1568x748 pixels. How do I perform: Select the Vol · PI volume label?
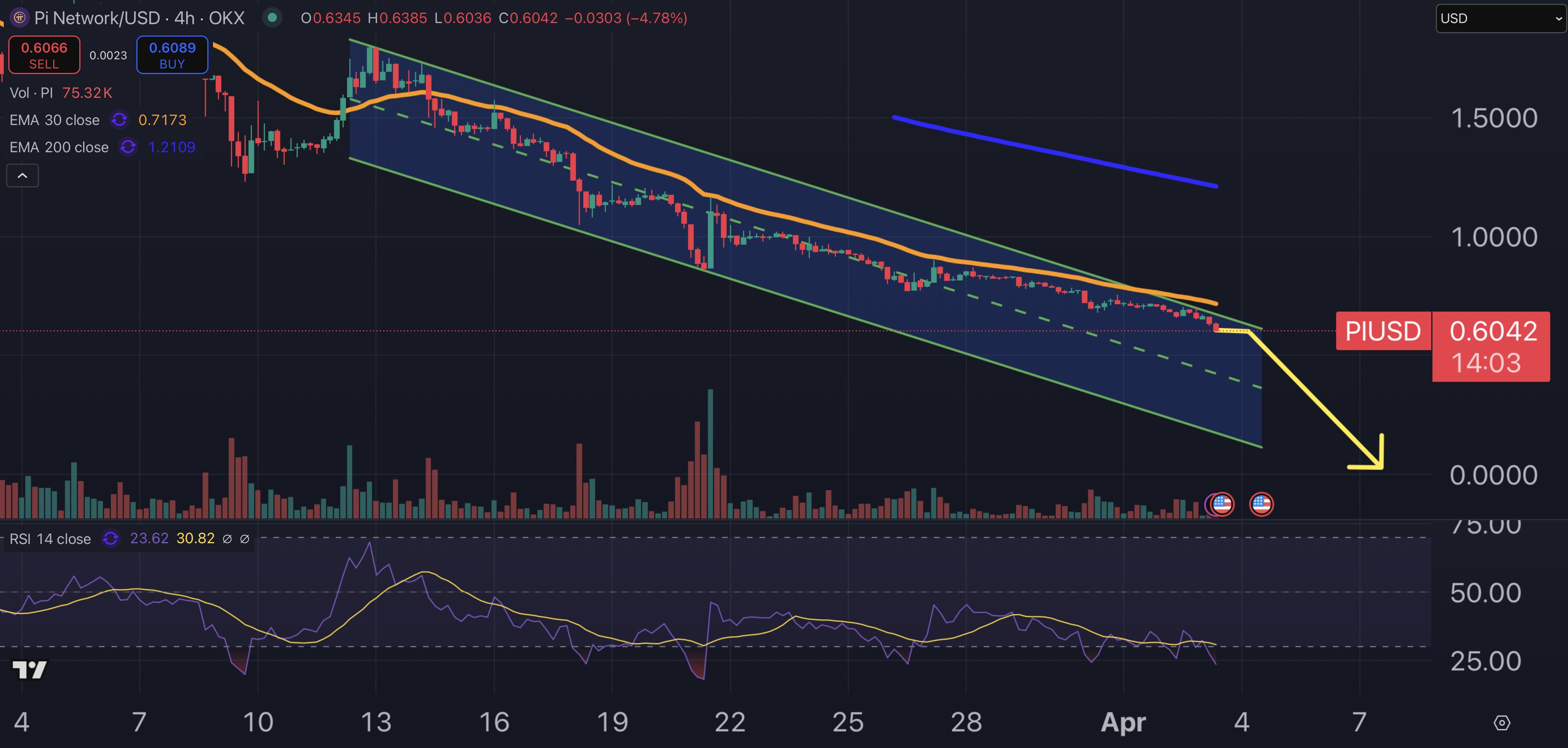pos(31,93)
